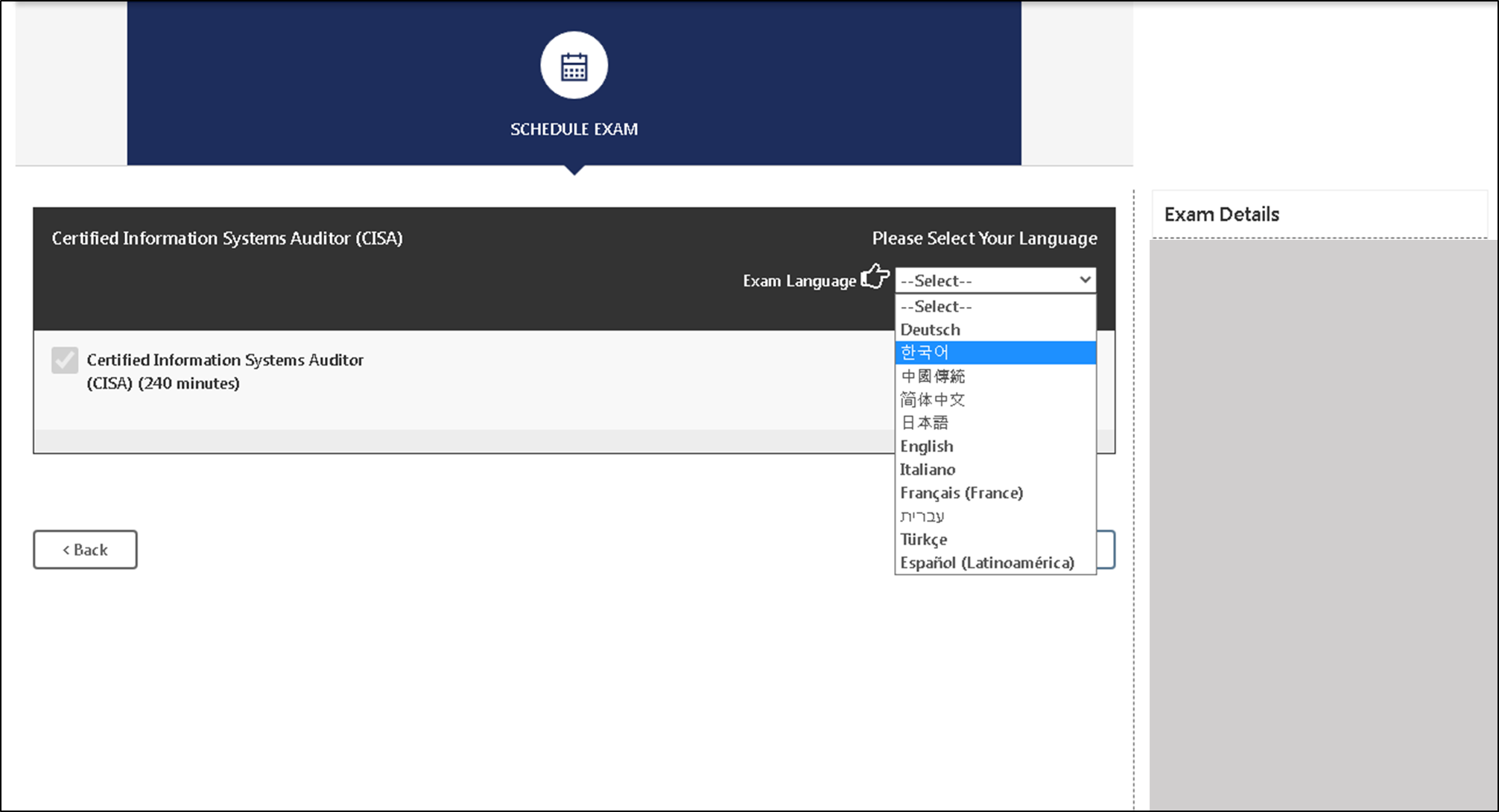Select Traditional Chinese 中國傳統 option
This screenshot has height=812, width=1499.
pyautogui.click(x=995, y=376)
